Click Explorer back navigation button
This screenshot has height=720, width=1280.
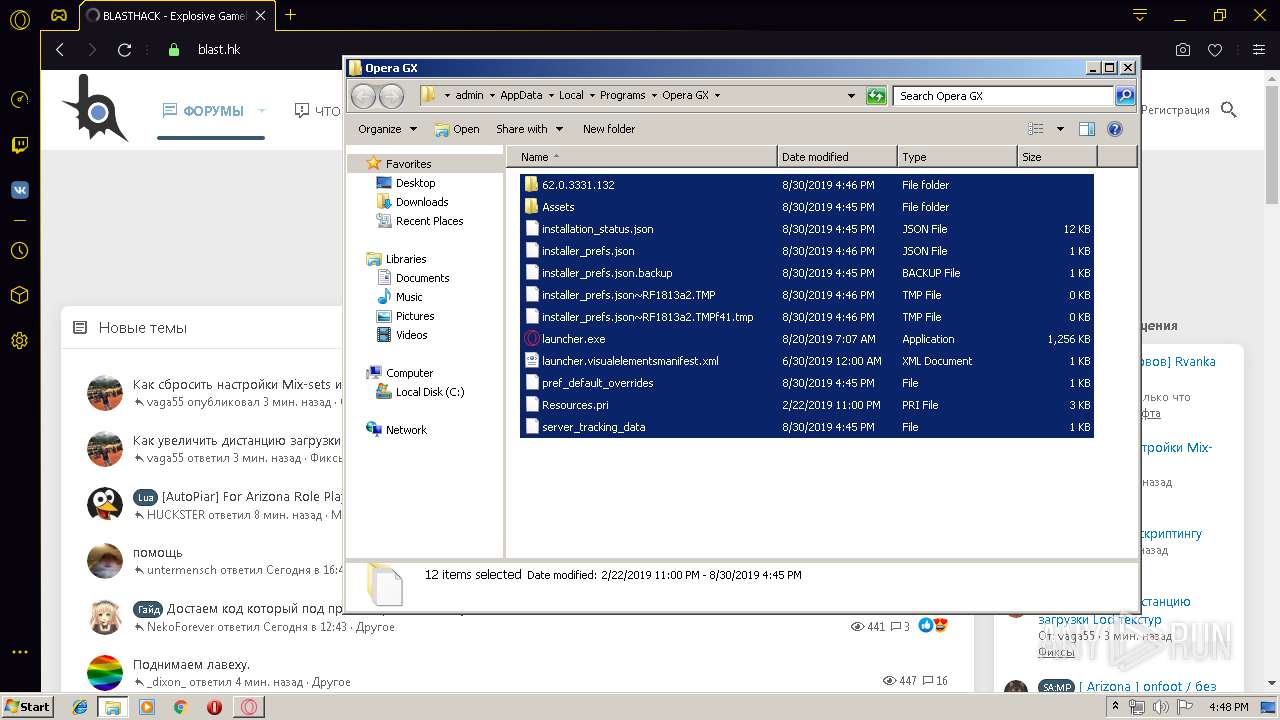point(364,96)
